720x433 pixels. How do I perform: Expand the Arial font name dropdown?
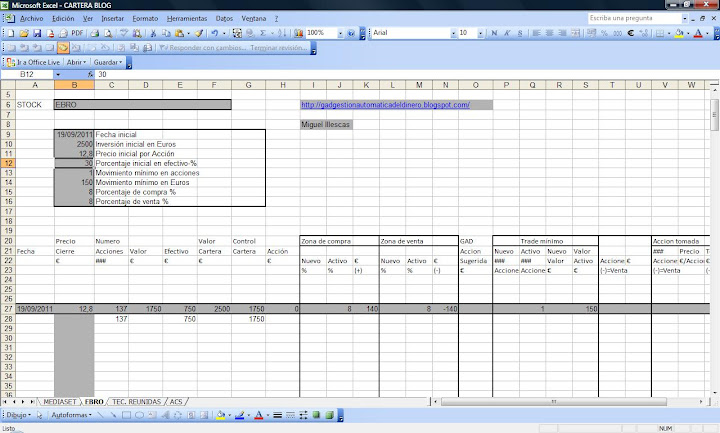(453, 33)
